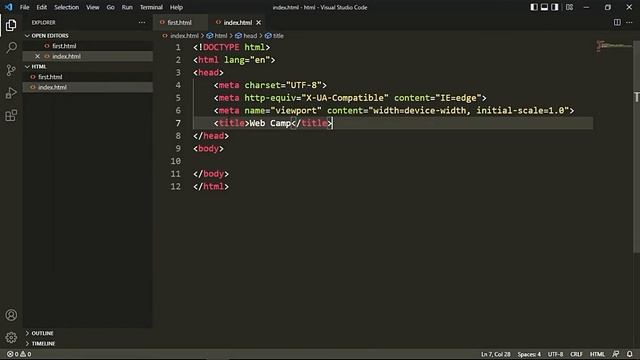This screenshot has height=360, width=640.
Task: Open editor More Actions ellipsis
Action: [629, 22]
